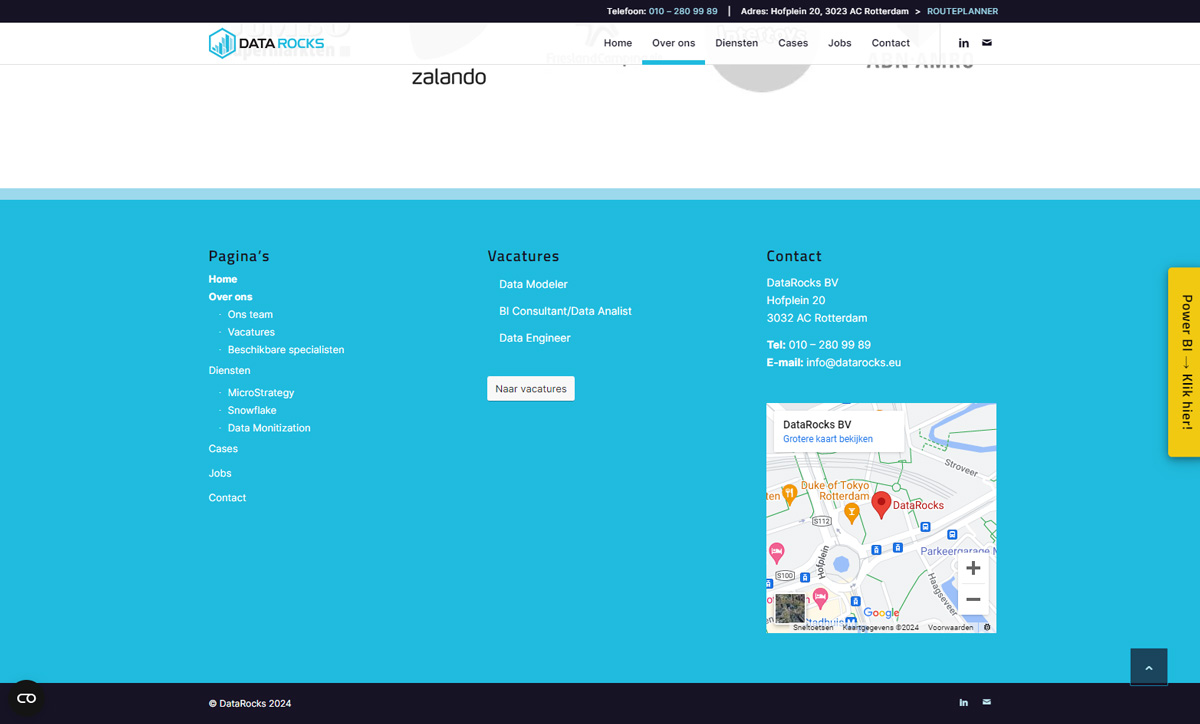Click the Naar vacatures button
The image size is (1200, 724).
pos(531,388)
